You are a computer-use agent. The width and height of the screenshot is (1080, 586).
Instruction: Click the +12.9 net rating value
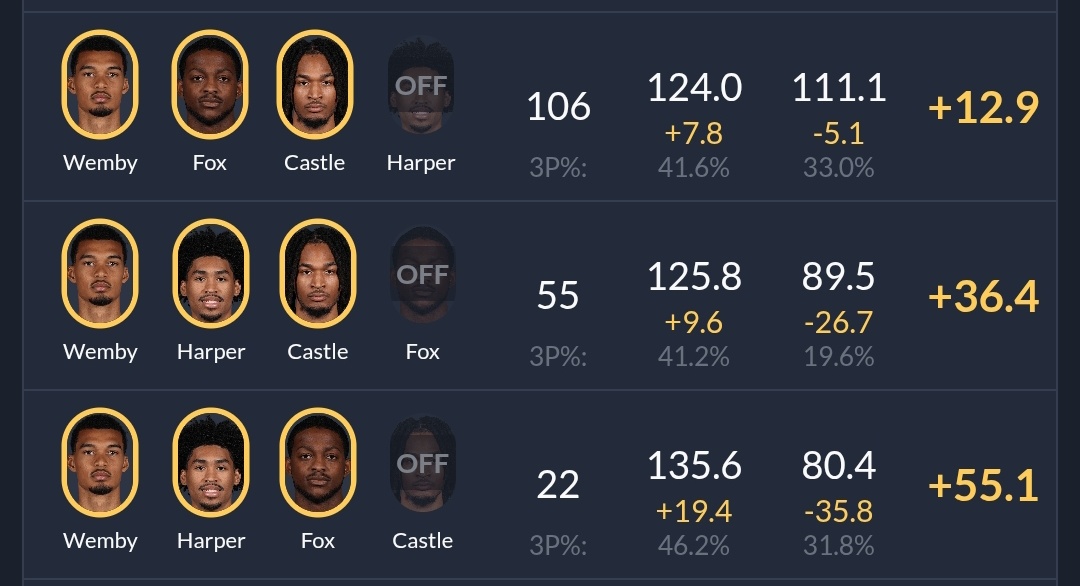pos(983,108)
